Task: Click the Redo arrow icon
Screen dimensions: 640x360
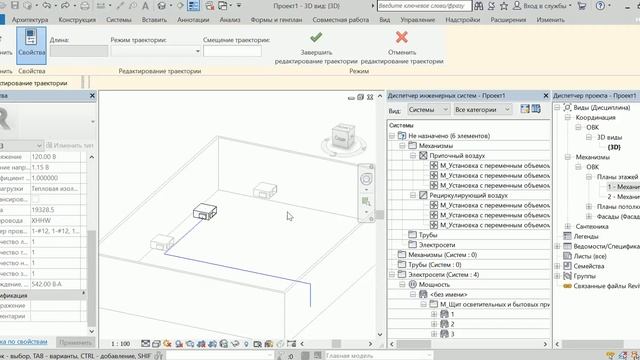Action: click(65, 6)
